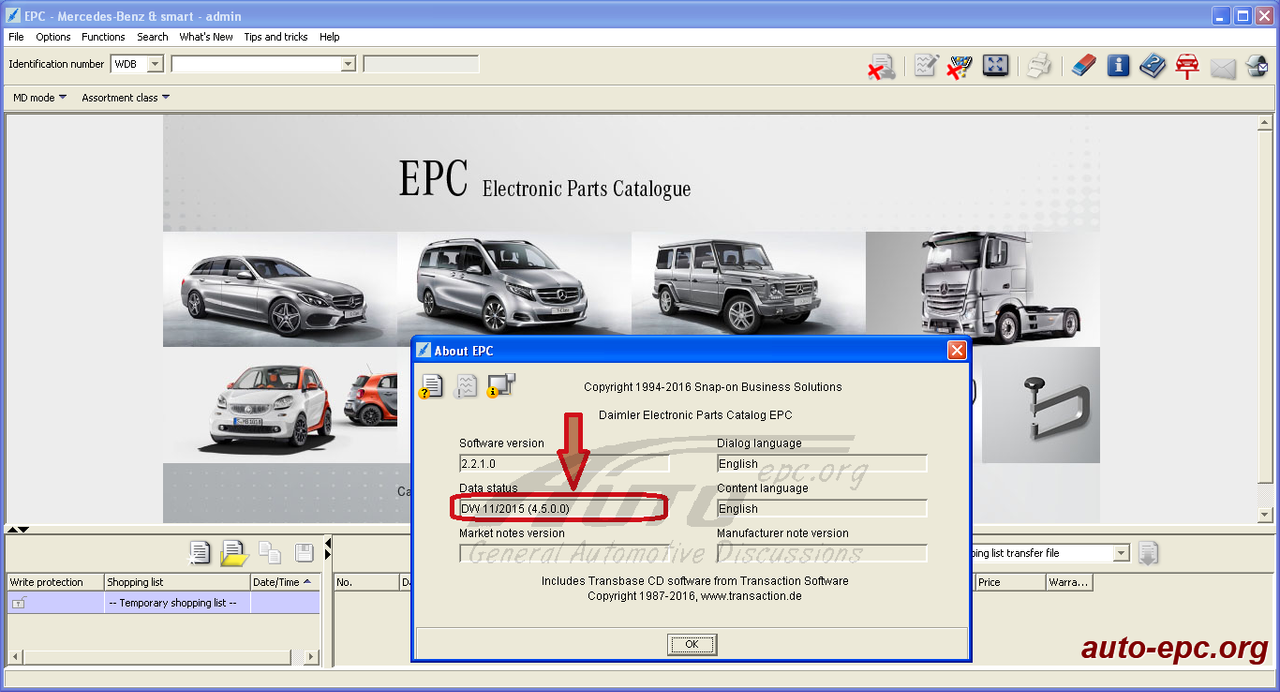
Task: Click the new shopping list icon
Action: click(200, 552)
